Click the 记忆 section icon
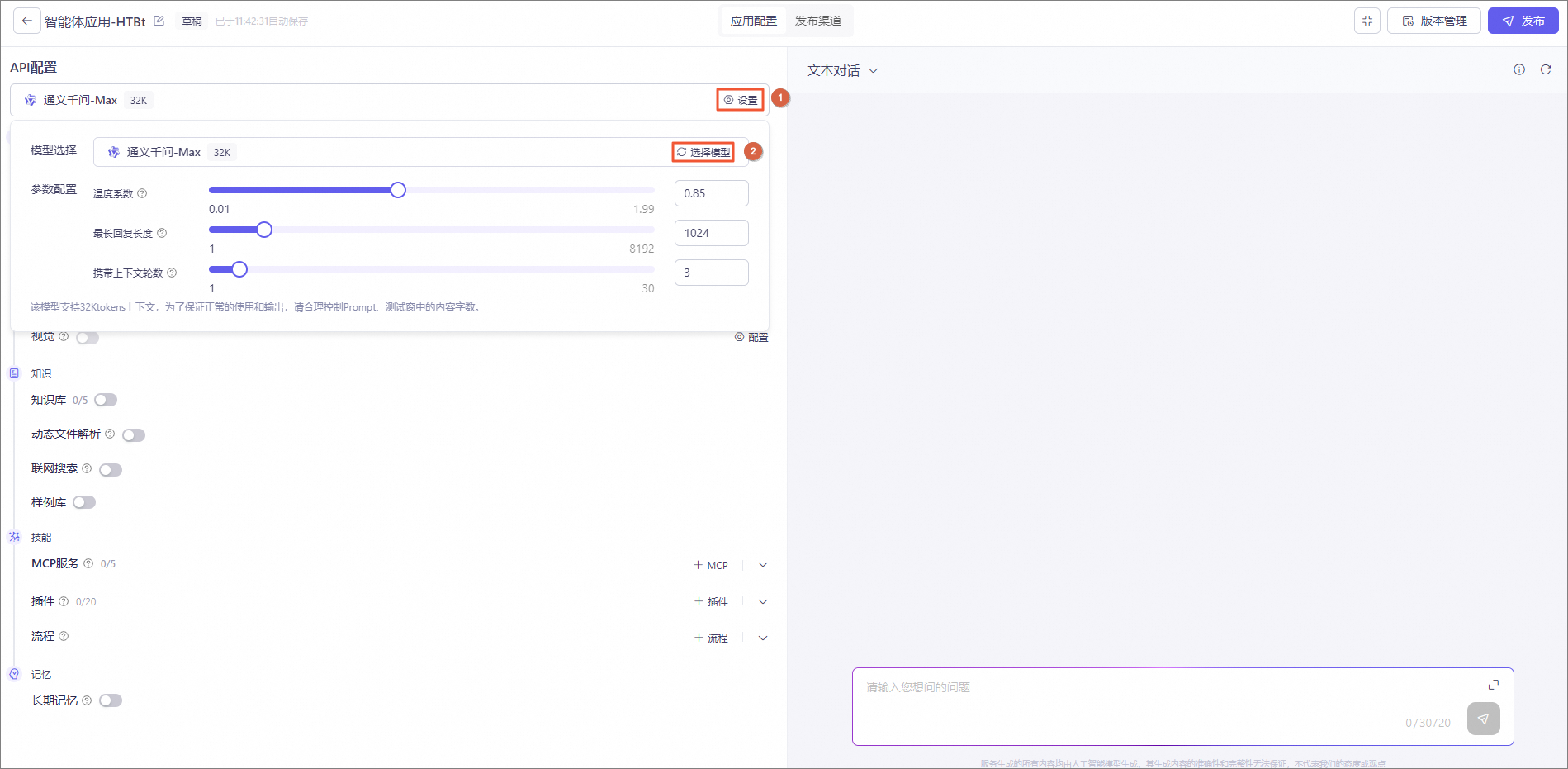1568x769 pixels. coord(14,674)
